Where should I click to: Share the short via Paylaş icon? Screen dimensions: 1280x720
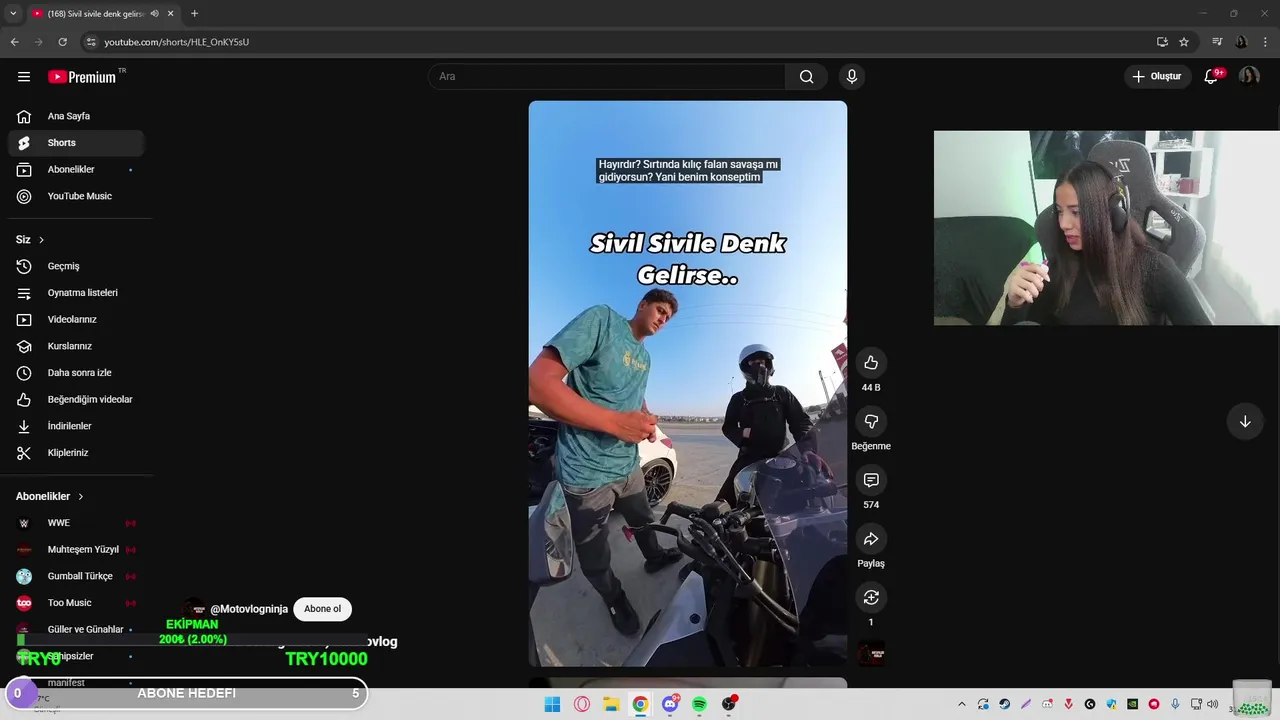[871, 539]
